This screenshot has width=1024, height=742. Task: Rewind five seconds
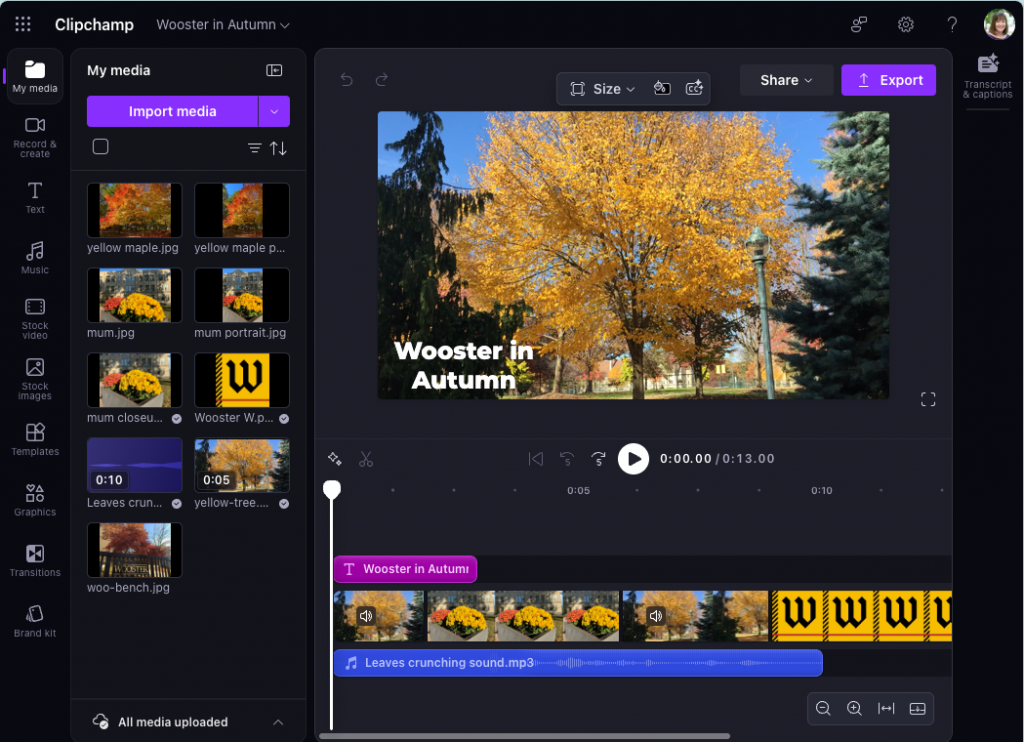coord(567,459)
